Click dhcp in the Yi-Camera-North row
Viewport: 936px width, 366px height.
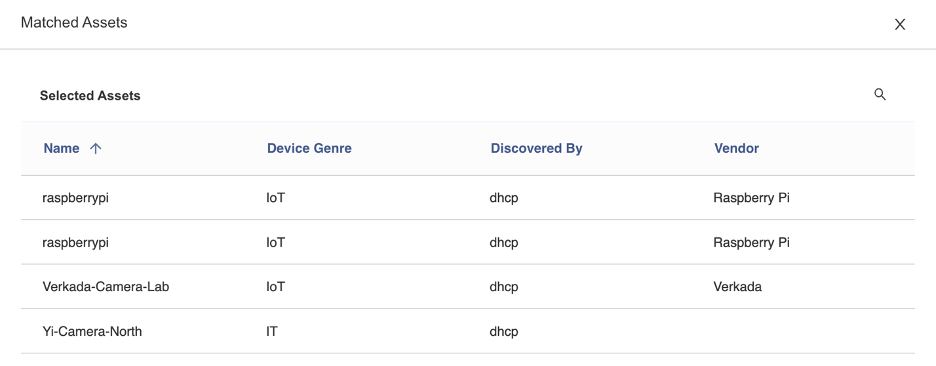click(x=504, y=331)
